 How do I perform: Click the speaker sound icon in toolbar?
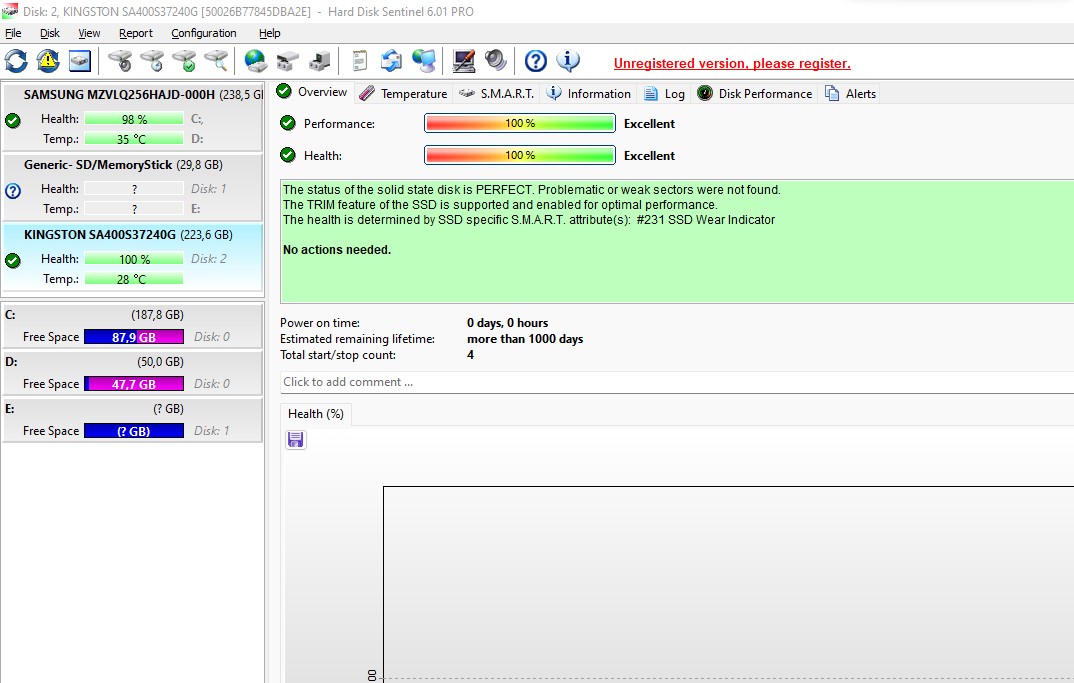(496, 61)
